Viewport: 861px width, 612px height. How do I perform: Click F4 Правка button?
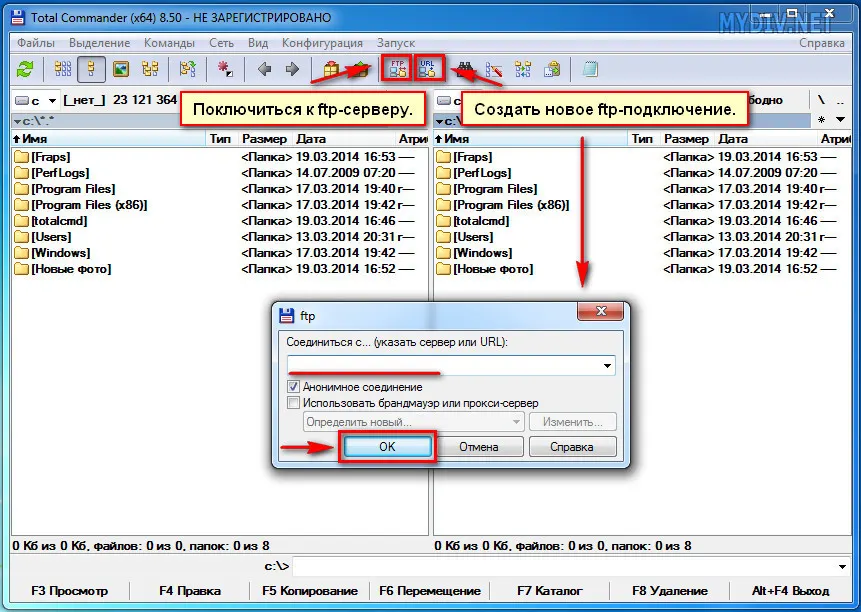pos(190,591)
